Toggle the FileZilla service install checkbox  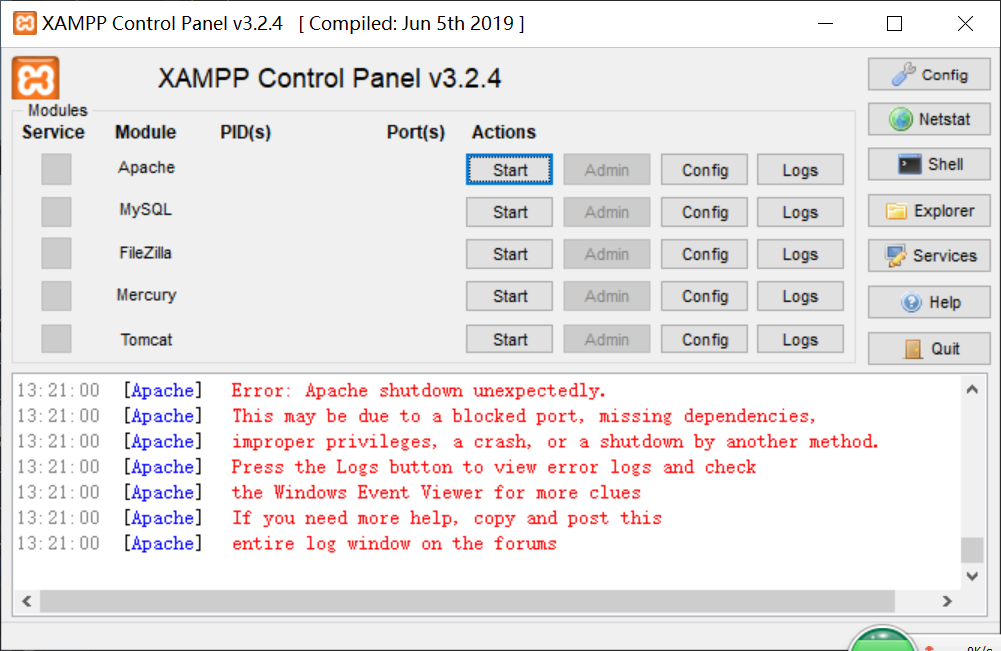56,253
